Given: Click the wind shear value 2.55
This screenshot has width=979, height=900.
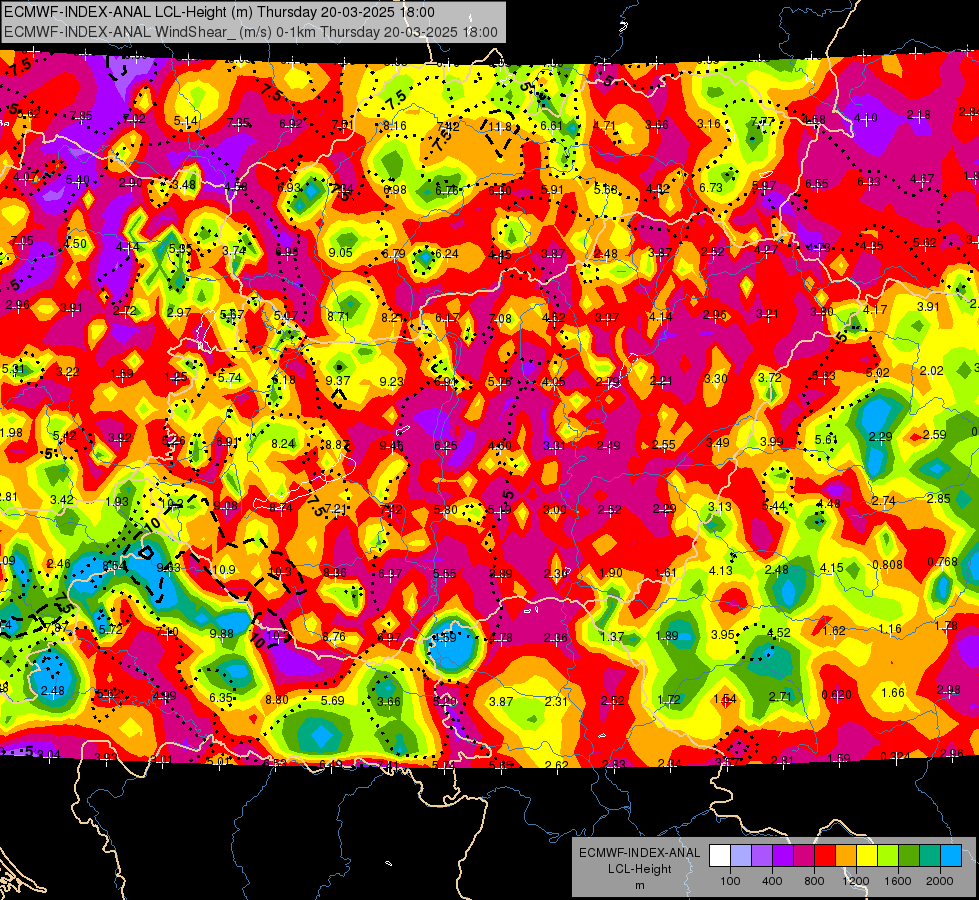Looking at the screenshot, I should 664,445.
